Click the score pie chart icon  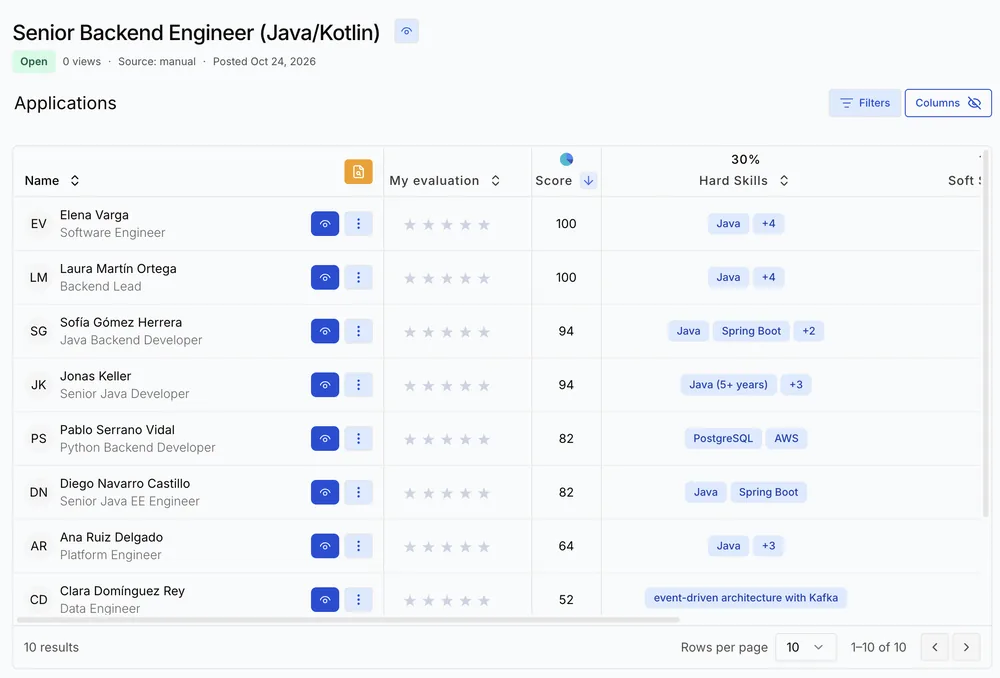pos(566,159)
